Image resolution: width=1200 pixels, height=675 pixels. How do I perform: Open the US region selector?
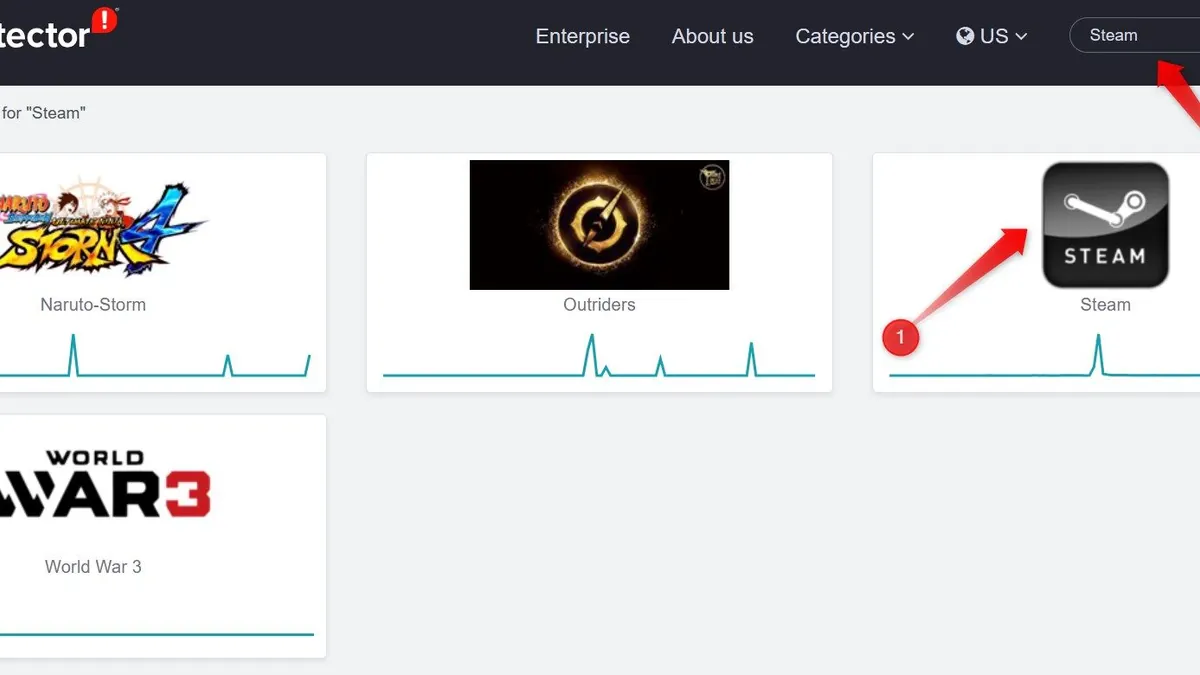click(x=992, y=36)
